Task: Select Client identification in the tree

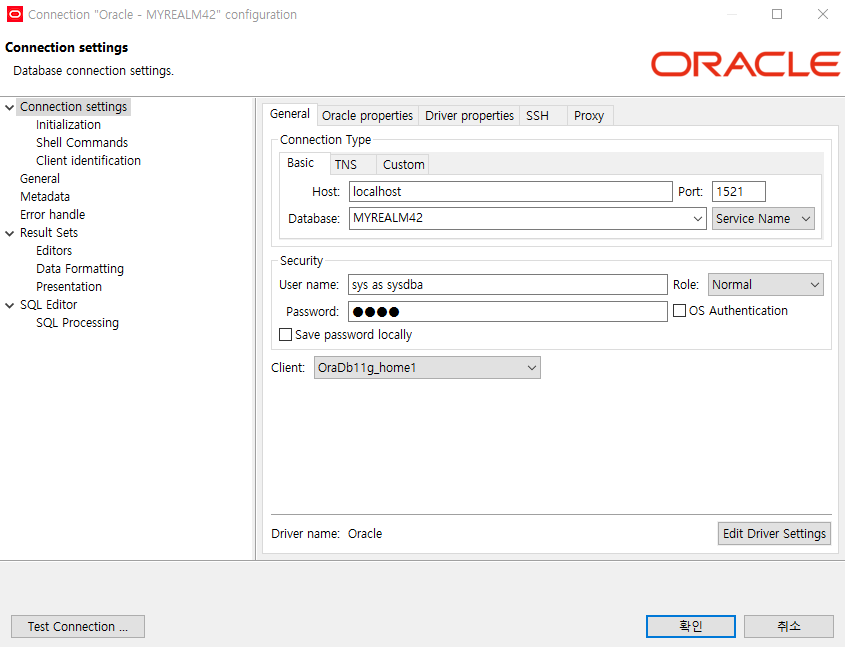Action: (x=88, y=161)
